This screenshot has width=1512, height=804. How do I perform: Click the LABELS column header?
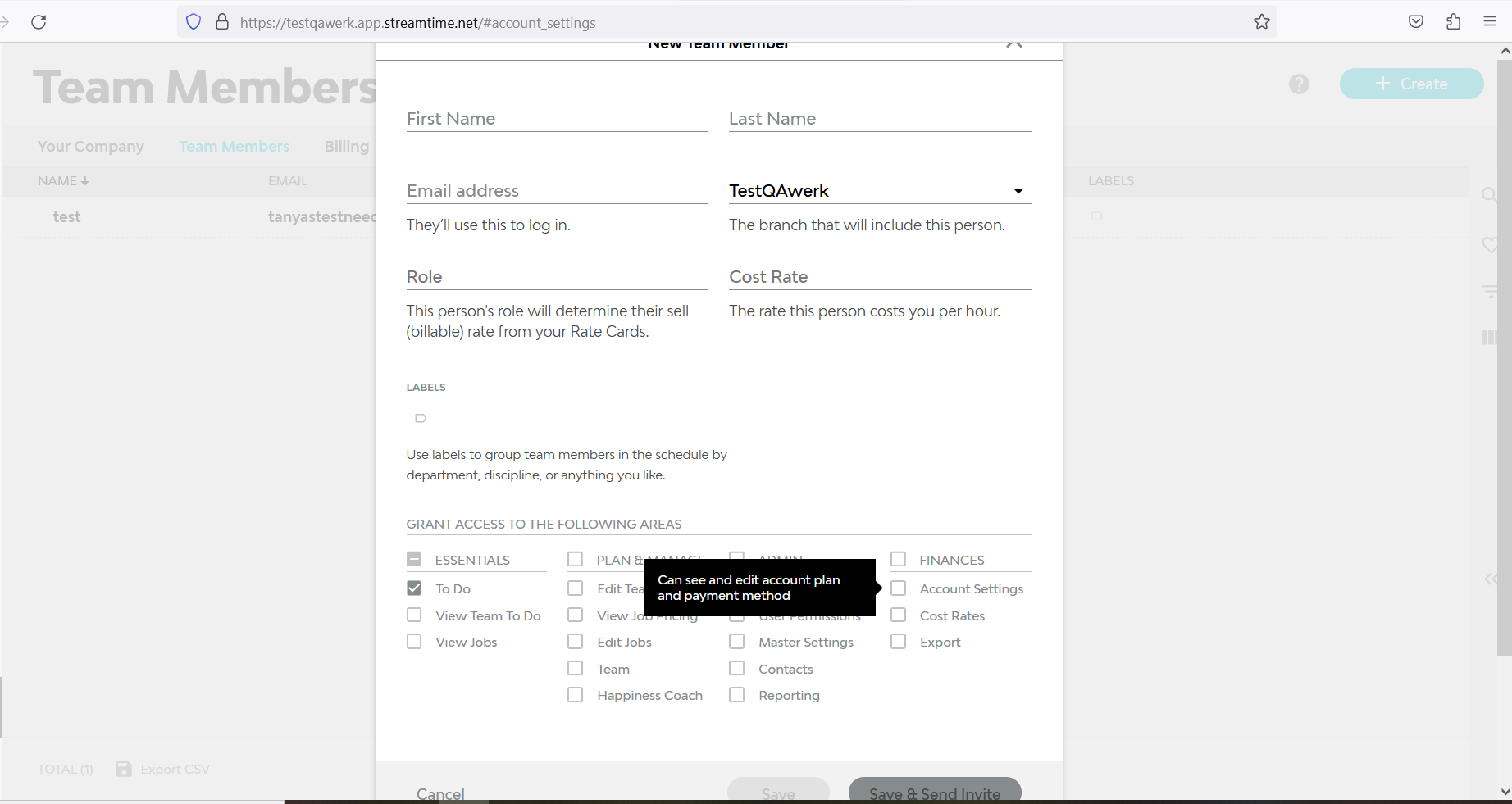click(x=1111, y=180)
